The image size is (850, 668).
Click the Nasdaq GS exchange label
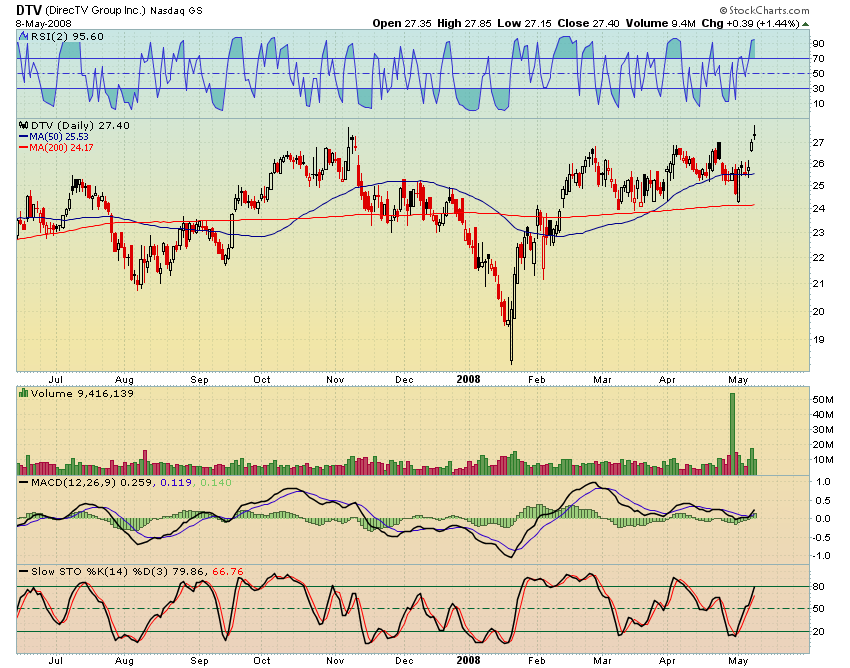[176, 11]
